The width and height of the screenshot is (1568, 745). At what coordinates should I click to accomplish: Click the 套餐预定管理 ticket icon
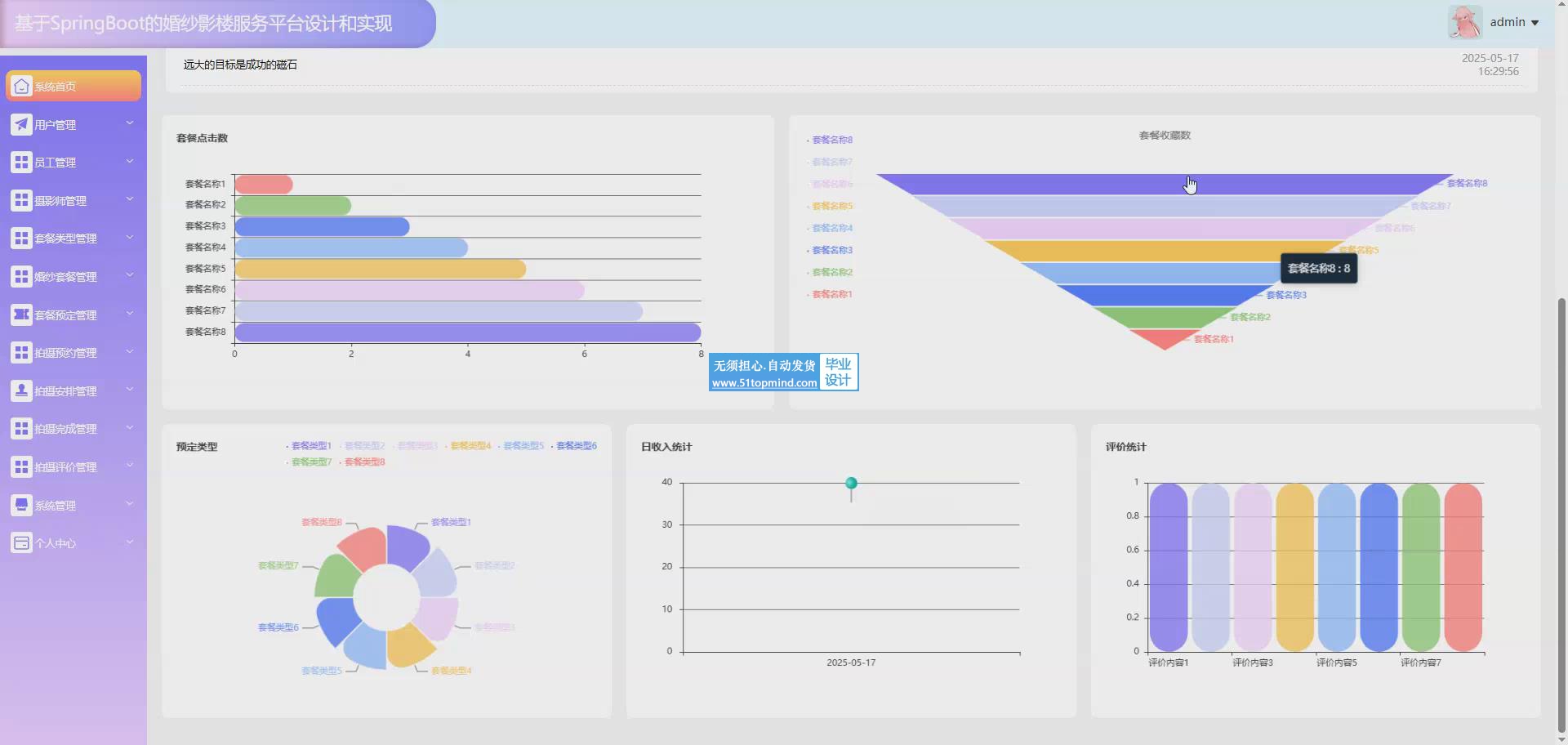(x=21, y=315)
